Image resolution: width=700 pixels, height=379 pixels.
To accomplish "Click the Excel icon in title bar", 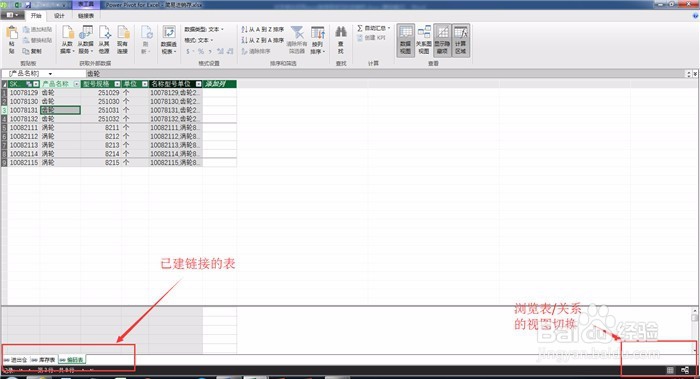I will pos(17,4).
